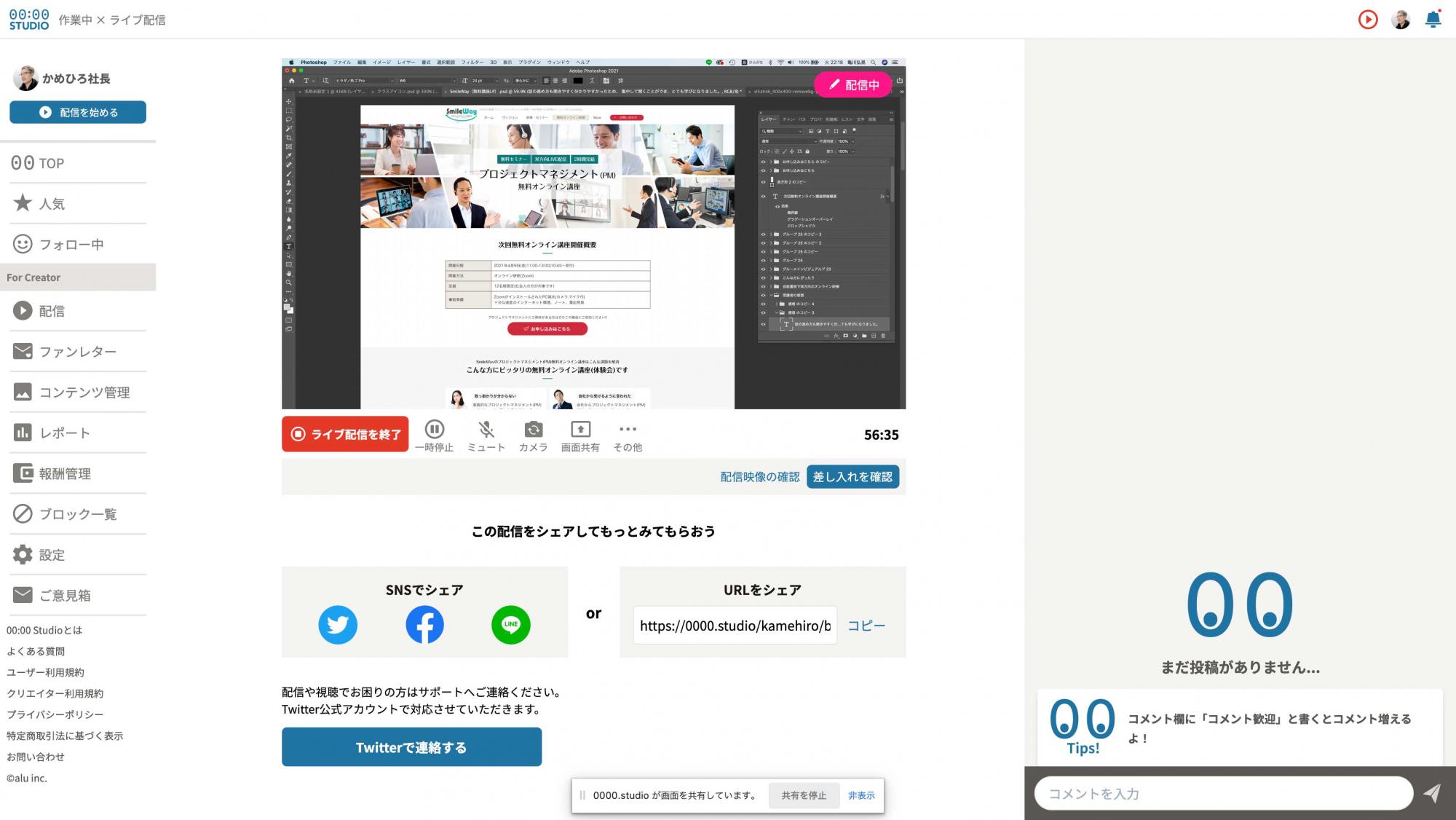Pause the stream with 一時停止

click(x=434, y=436)
